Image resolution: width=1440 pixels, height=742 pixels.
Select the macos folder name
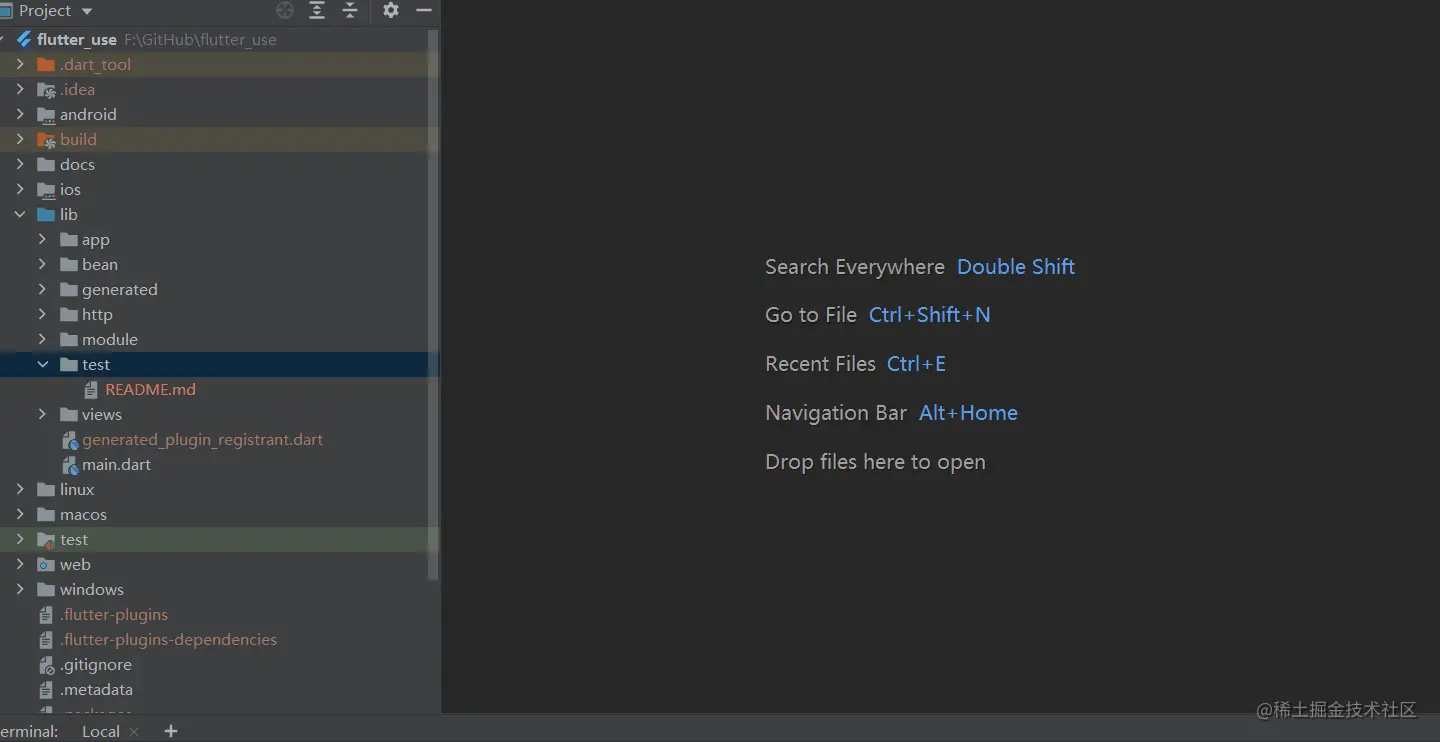[83, 515]
